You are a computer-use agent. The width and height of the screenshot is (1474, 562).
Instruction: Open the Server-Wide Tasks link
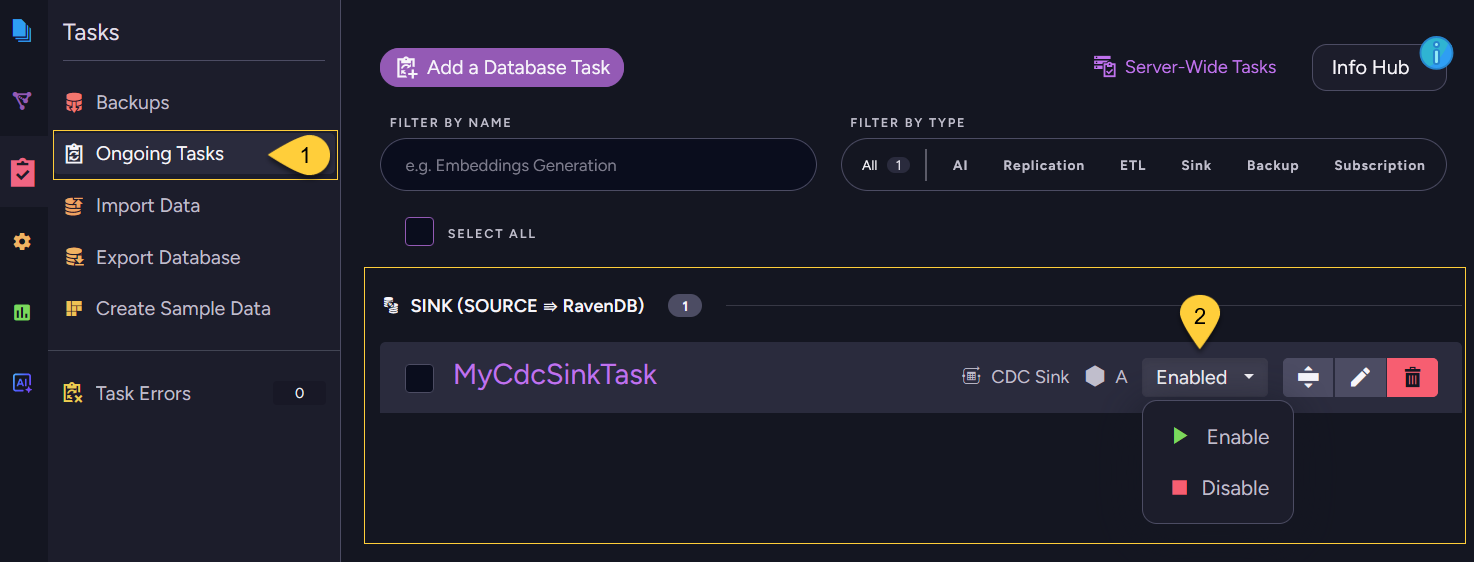pos(1185,67)
